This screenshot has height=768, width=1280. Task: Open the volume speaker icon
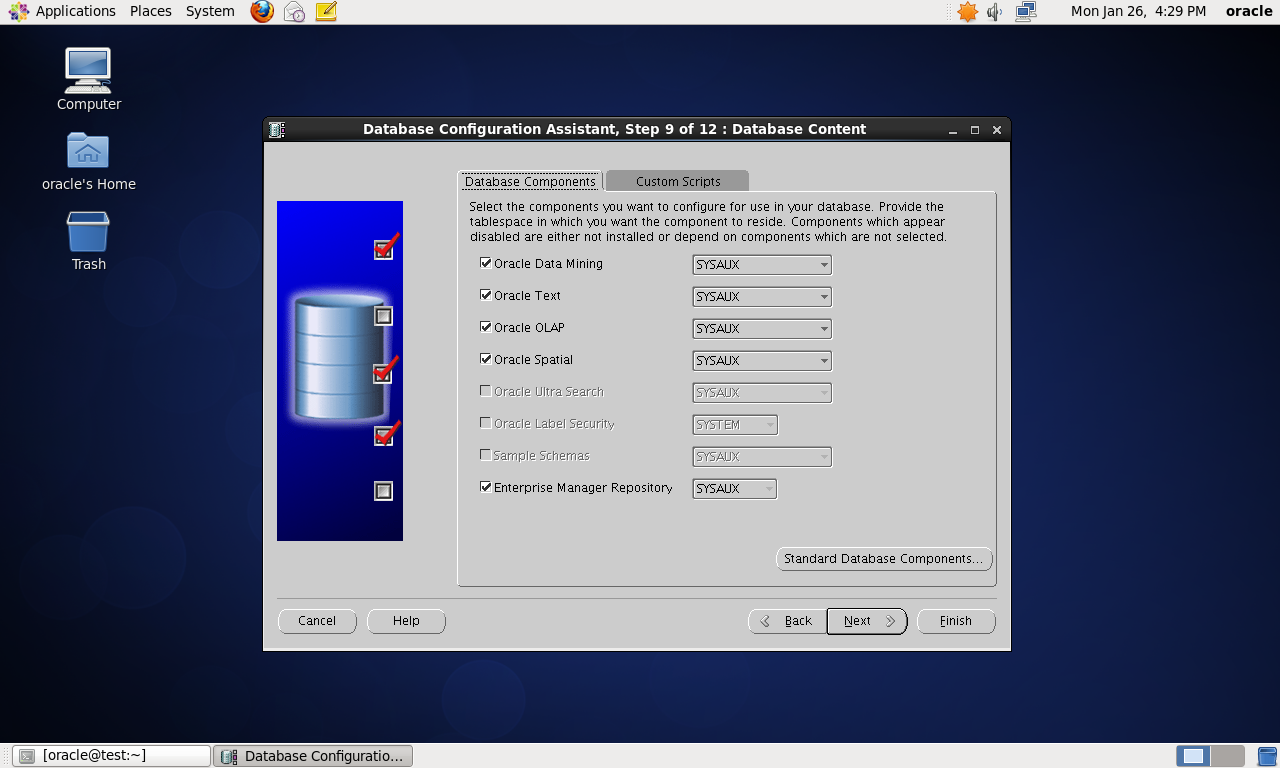click(995, 12)
